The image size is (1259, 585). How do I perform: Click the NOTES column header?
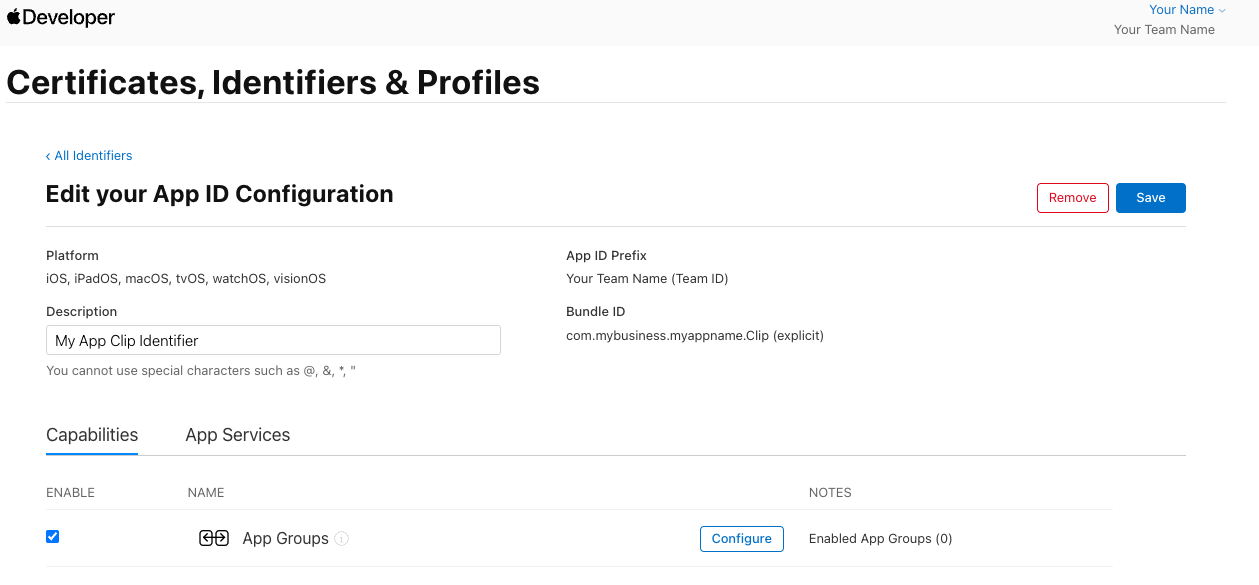click(830, 493)
